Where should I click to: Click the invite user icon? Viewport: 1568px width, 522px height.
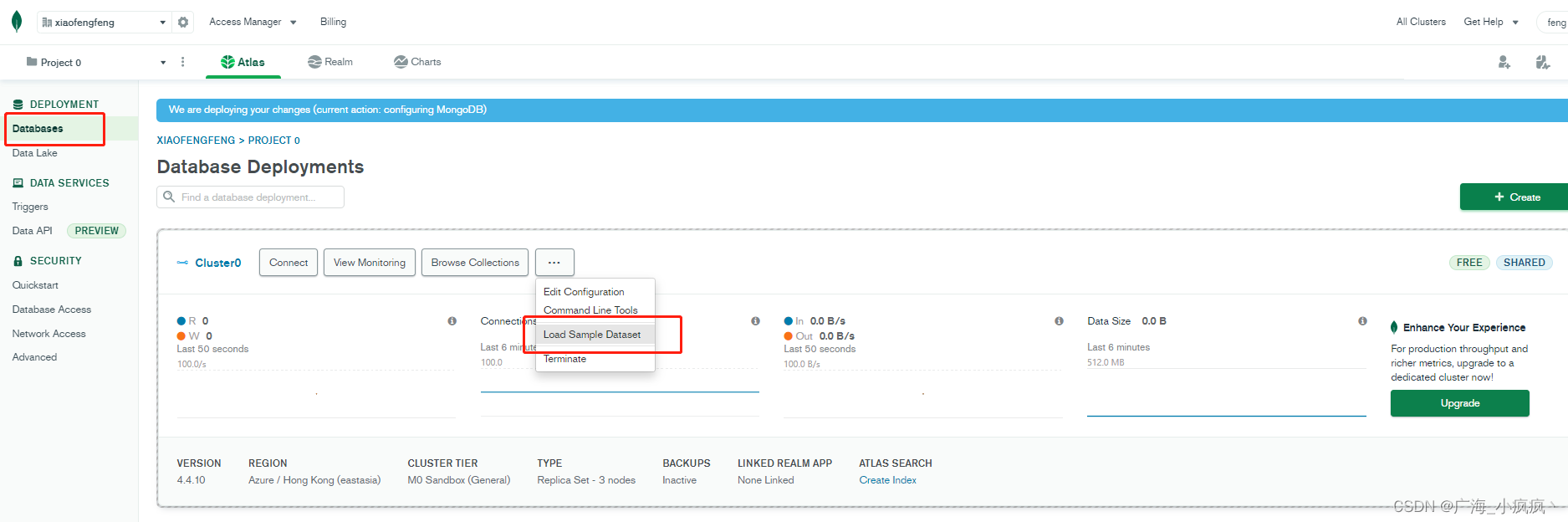(x=1504, y=62)
